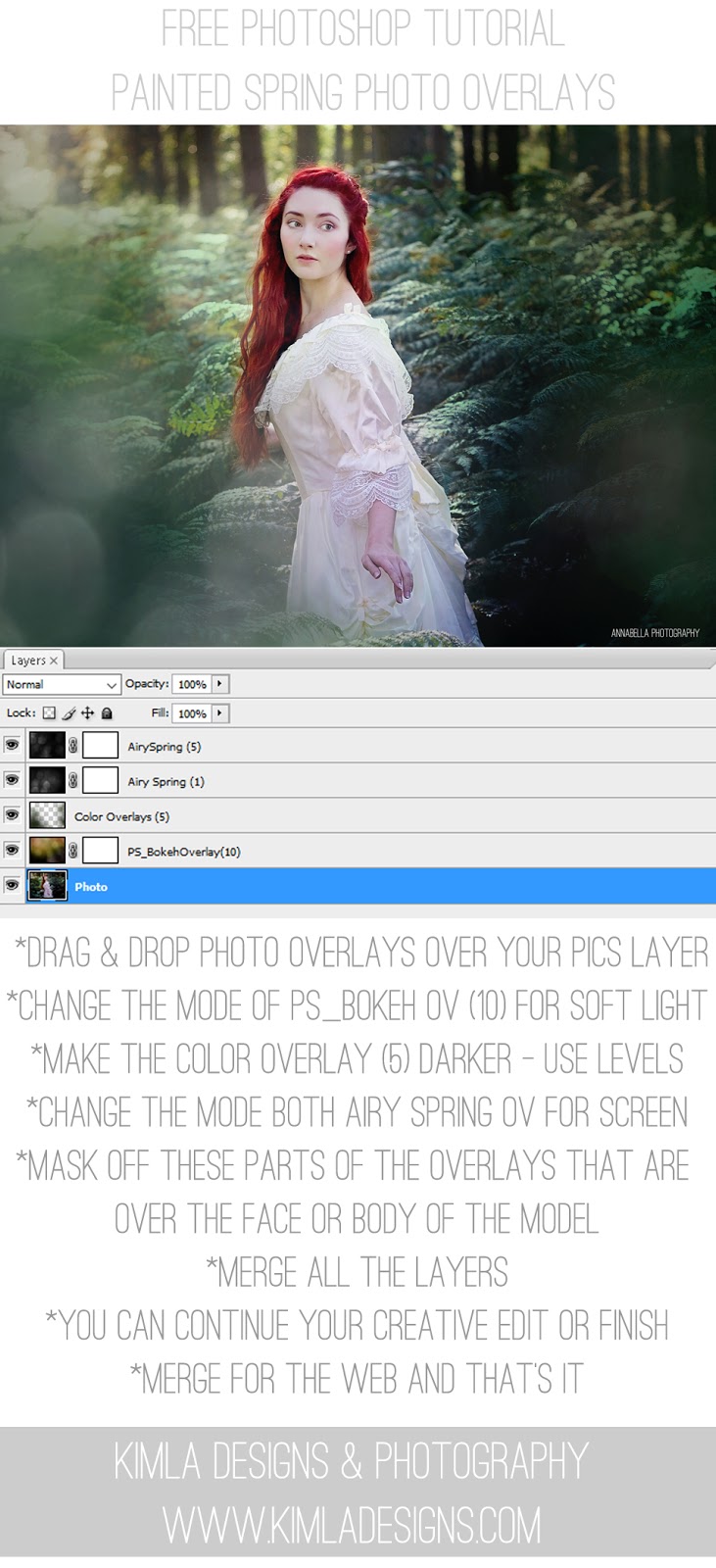The width and height of the screenshot is (716, 1568).
Task: Click the Drag & Drop Photo Overlays instruction
Action: click(362, 952)
